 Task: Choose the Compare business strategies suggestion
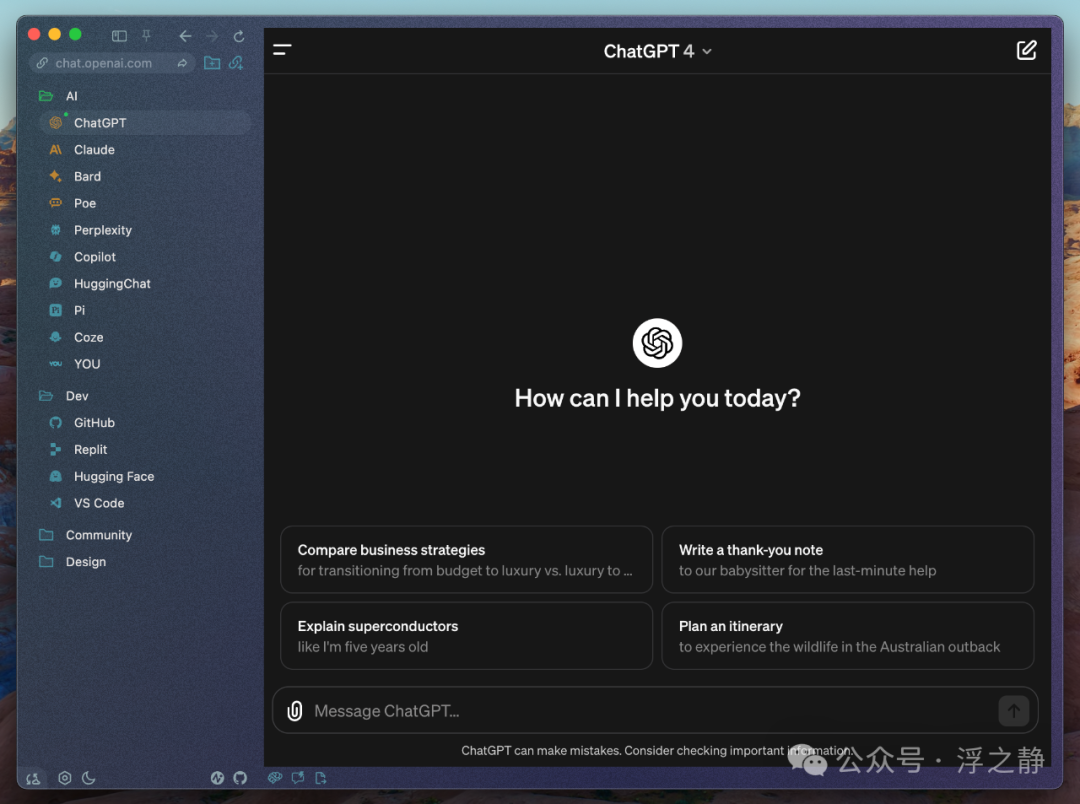pyautogui.click(x=466, y=560)
